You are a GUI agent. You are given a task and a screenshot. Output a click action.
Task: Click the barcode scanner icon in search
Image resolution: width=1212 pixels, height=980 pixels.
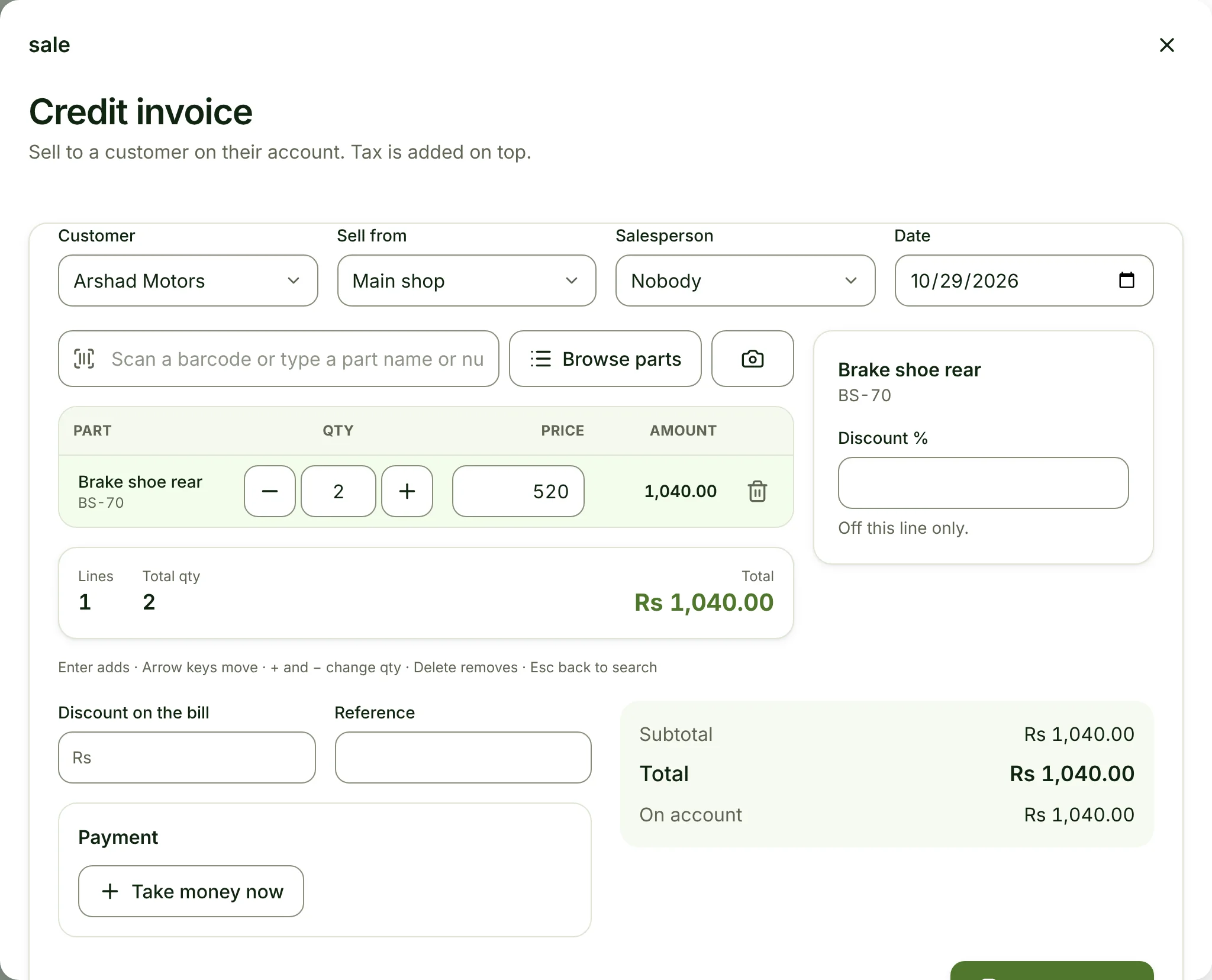point(84,359)
